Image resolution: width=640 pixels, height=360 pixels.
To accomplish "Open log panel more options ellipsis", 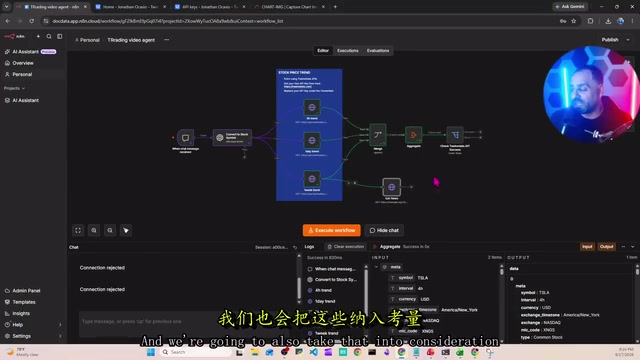I will (x=623, y=247).
